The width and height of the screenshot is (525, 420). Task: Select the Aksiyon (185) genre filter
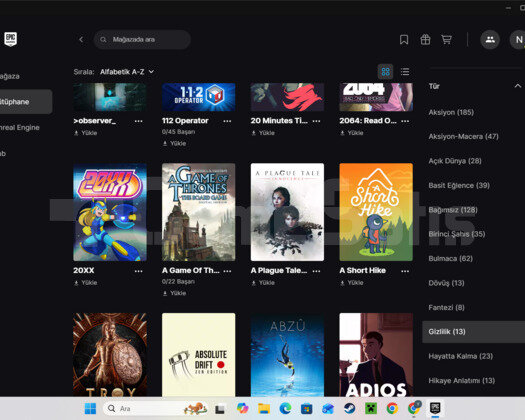(x=451, y=112)
